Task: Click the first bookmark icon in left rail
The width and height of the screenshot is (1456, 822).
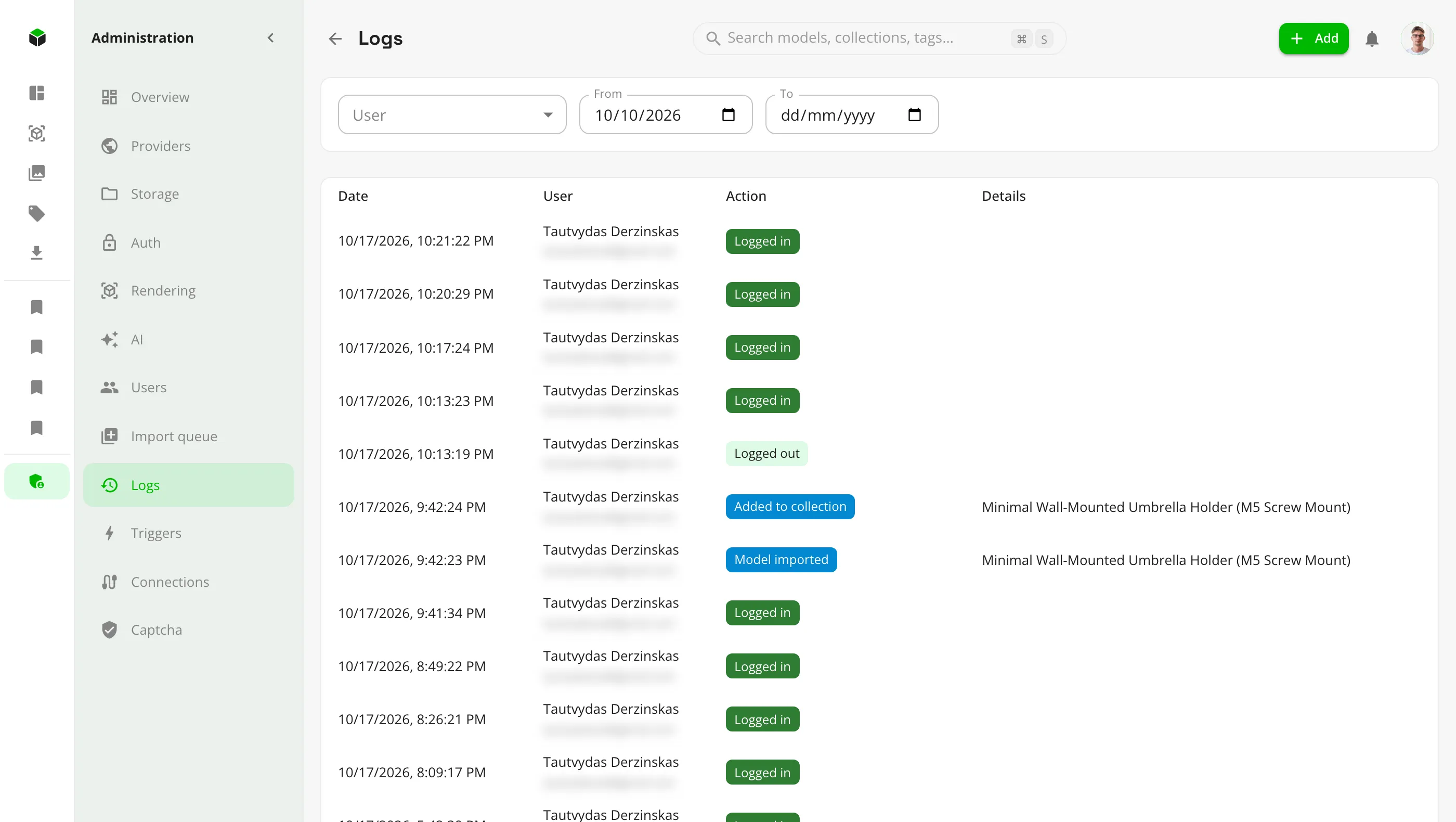Action: [37, 307]
